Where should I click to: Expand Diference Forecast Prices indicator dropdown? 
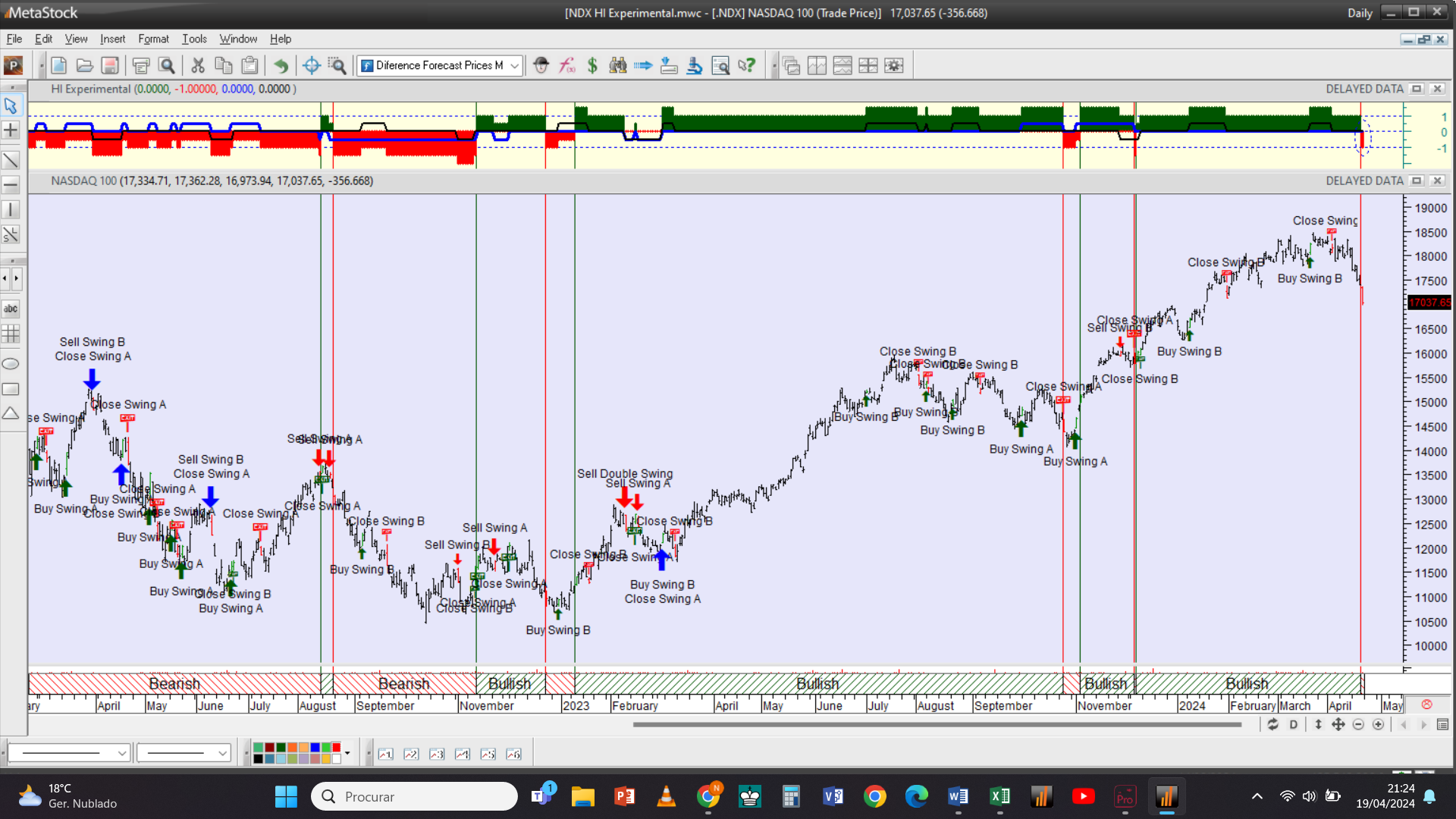click(x=515, y=66)
